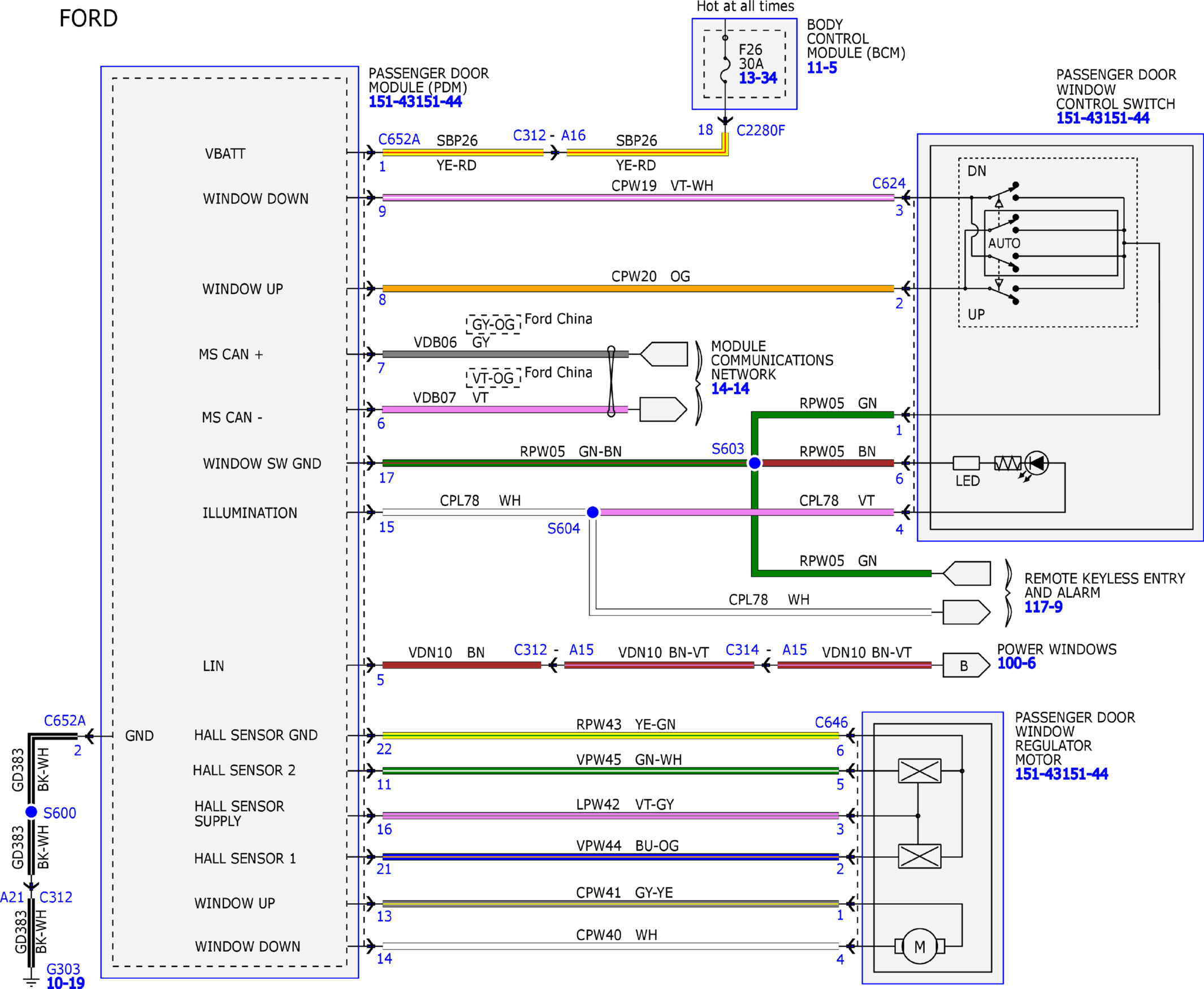The height and width of the screenshot is (989, 1204).
Task: Click the VPW44 BU-OG wire label
Action: 627,846
